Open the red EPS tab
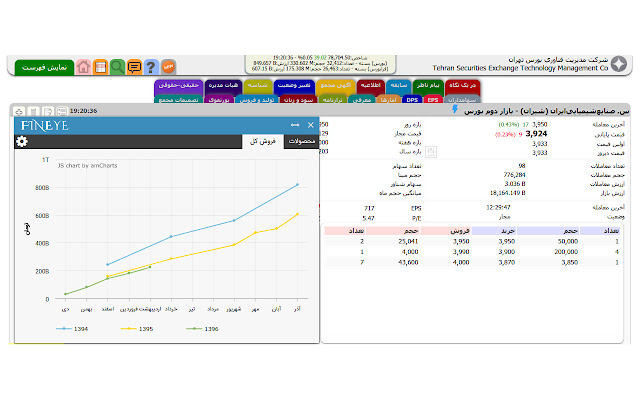Viewport: 640px width, 400px height. pos(433,100)
